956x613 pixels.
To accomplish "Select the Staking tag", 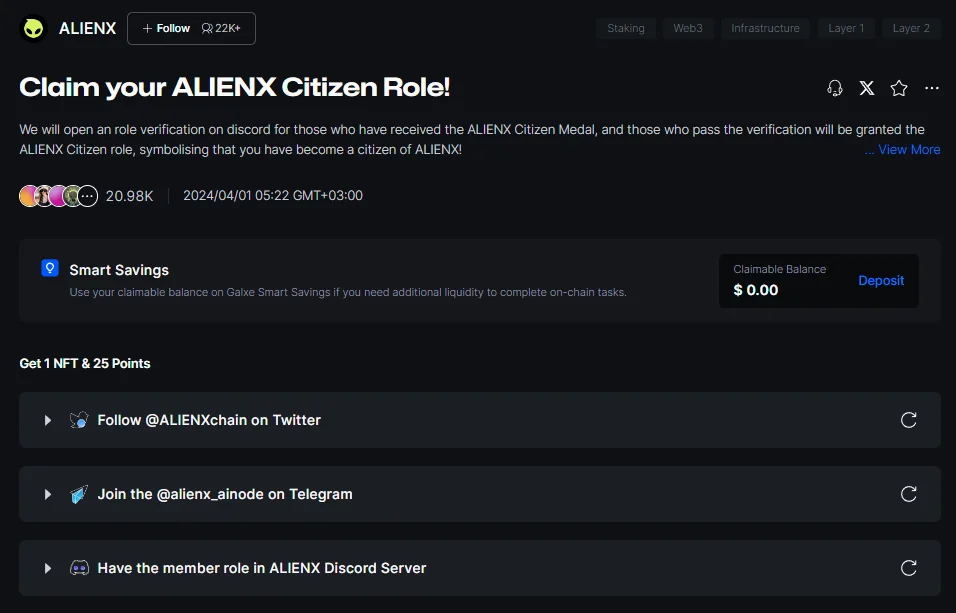I will (x=626, y=28).
